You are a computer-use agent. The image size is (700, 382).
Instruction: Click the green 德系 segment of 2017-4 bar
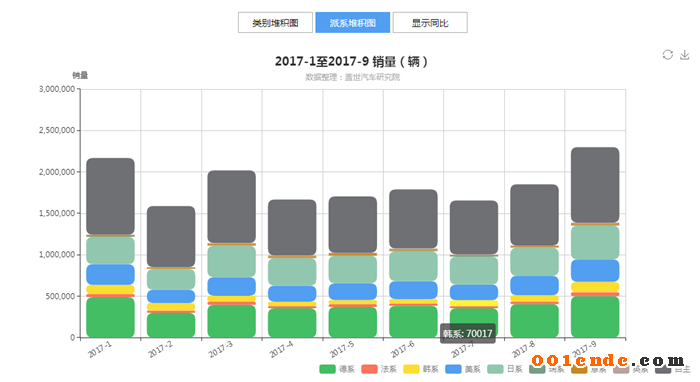point(292,323)
